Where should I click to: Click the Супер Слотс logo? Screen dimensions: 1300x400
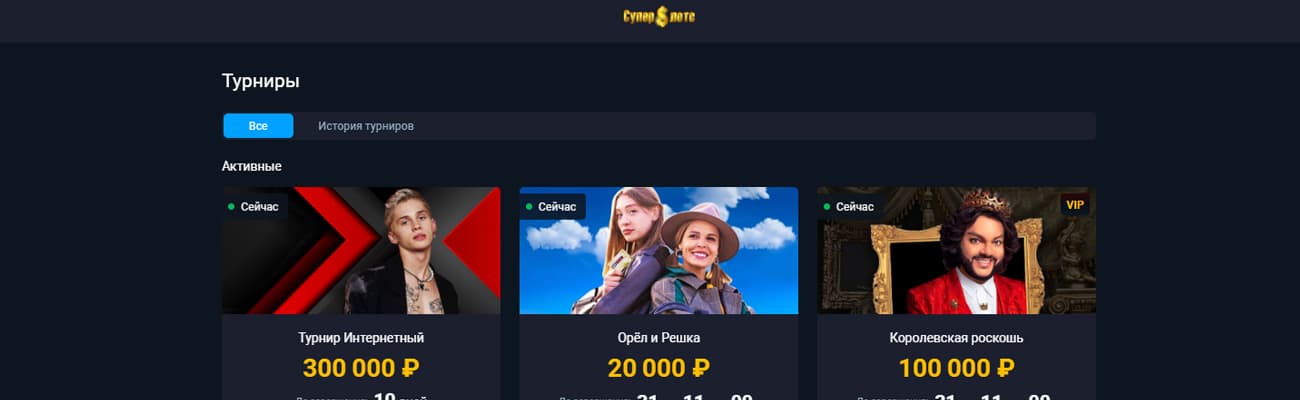coord(659,16)
